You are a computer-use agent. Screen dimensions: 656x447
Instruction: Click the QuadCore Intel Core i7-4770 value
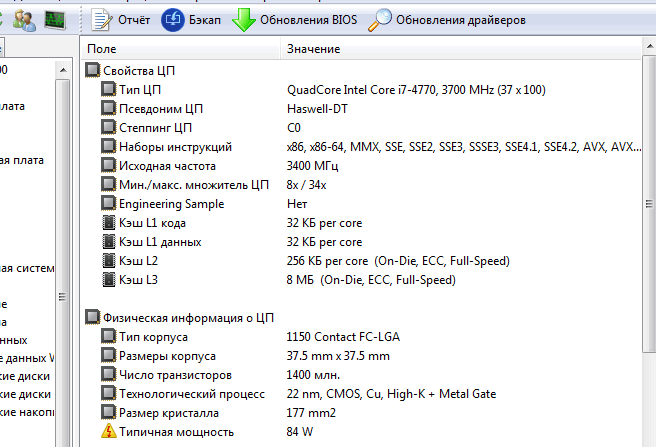pos(416,90)
